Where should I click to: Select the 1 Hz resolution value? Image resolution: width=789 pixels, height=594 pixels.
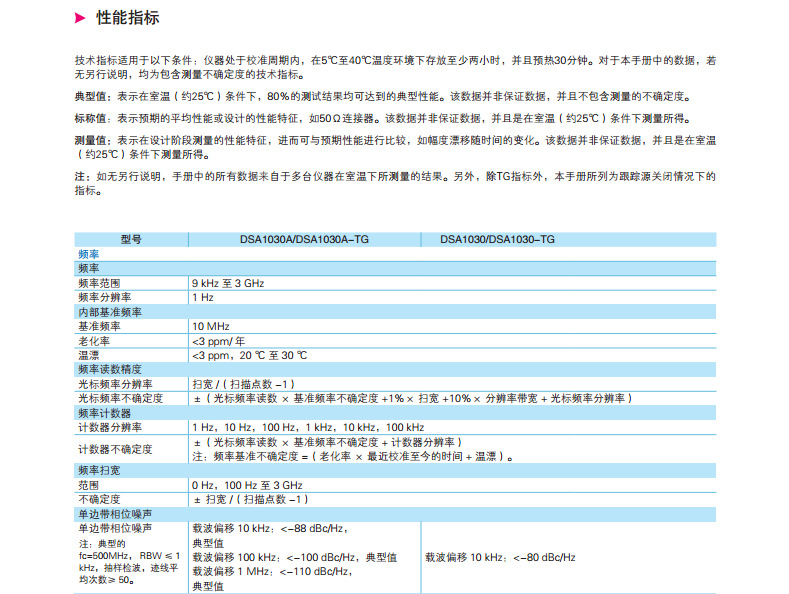(203, 298)
